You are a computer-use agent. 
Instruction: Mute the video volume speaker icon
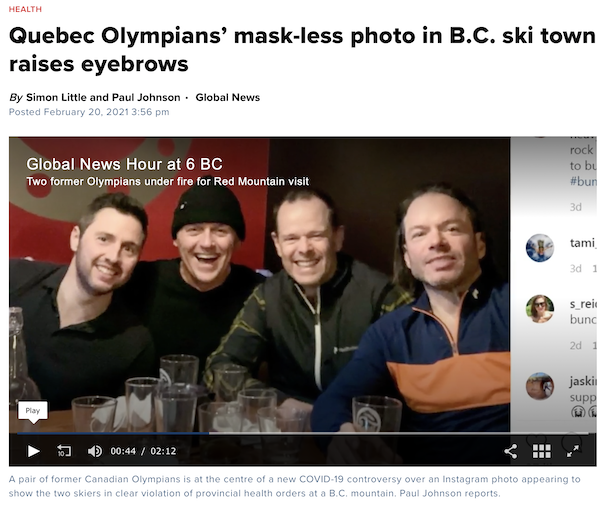[x=95, y=451]
